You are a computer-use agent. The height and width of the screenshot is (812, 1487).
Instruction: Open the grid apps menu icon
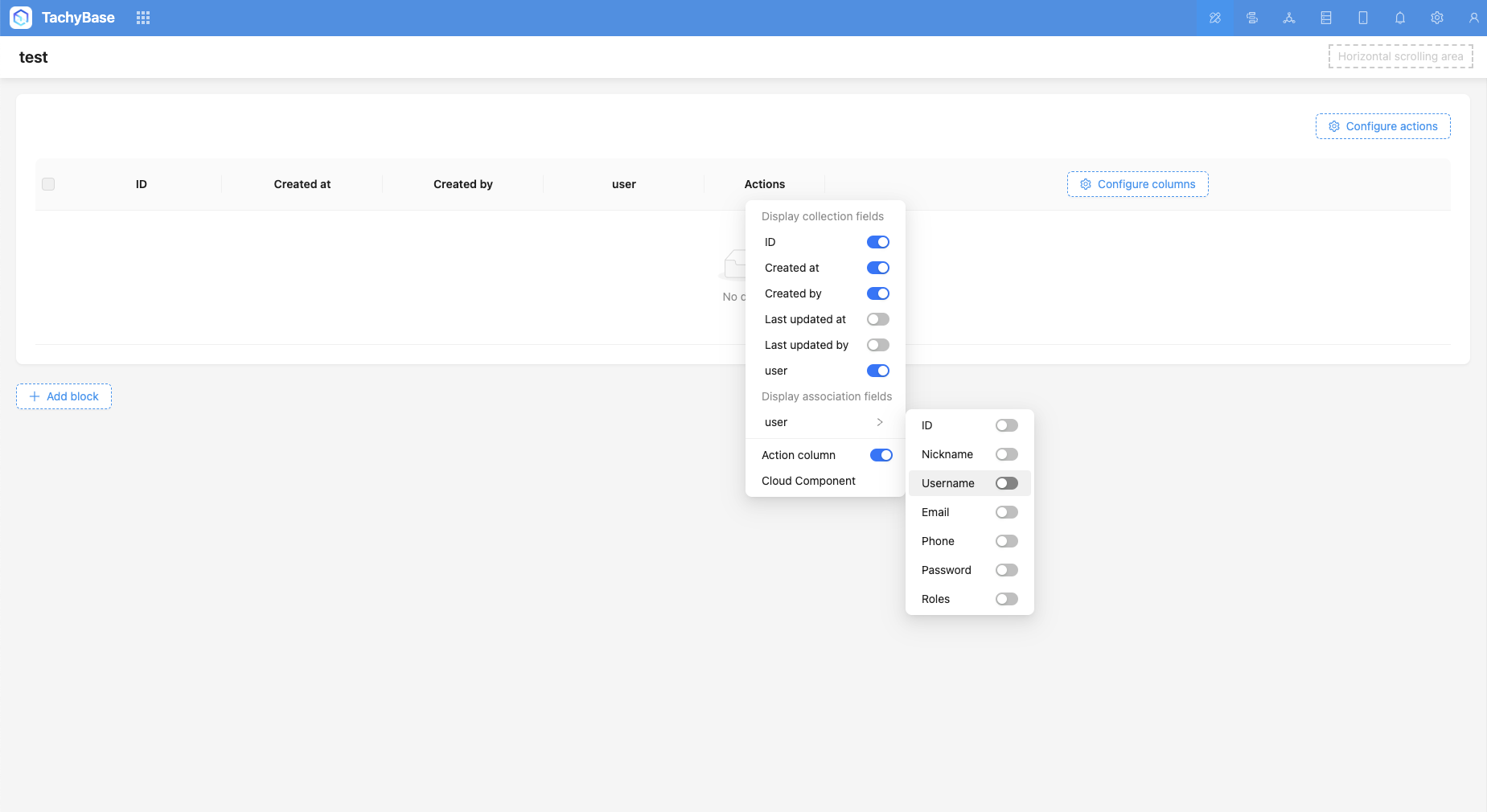[143, 18]
